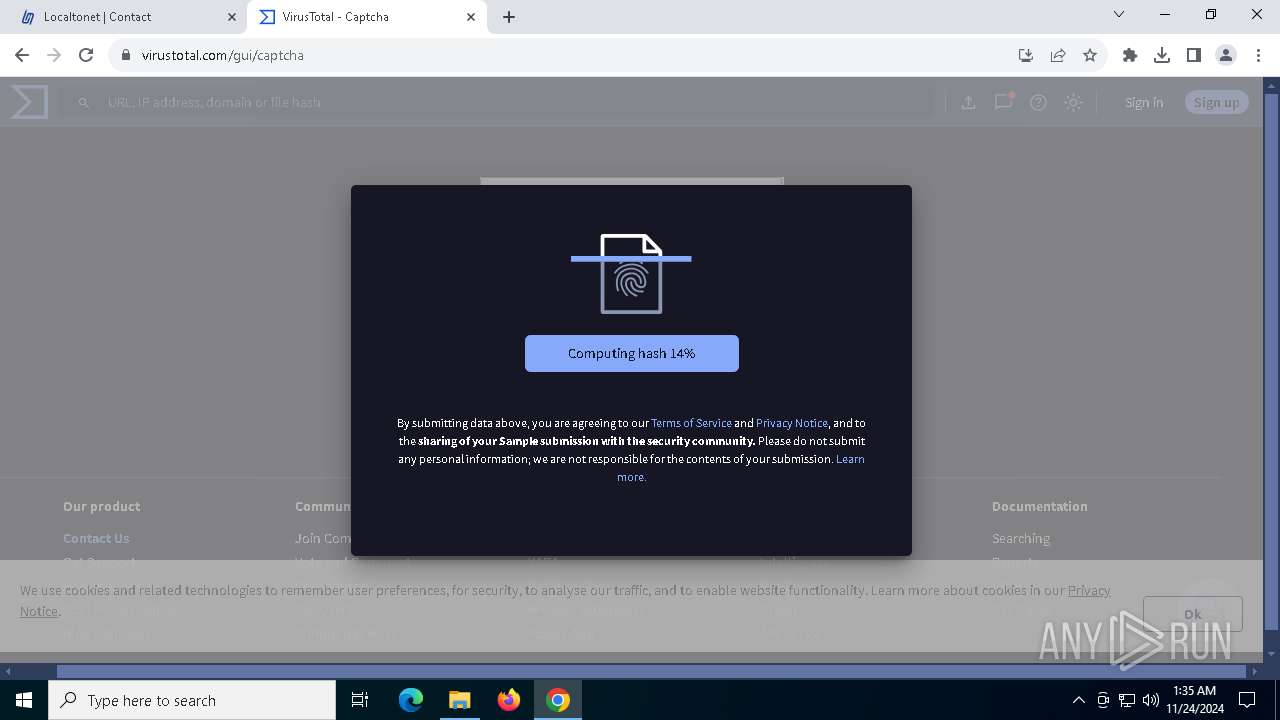This screenshot has height=720, width=1280.
Task: Open the Chrome profile avatar
Action: coord(1226,55)
